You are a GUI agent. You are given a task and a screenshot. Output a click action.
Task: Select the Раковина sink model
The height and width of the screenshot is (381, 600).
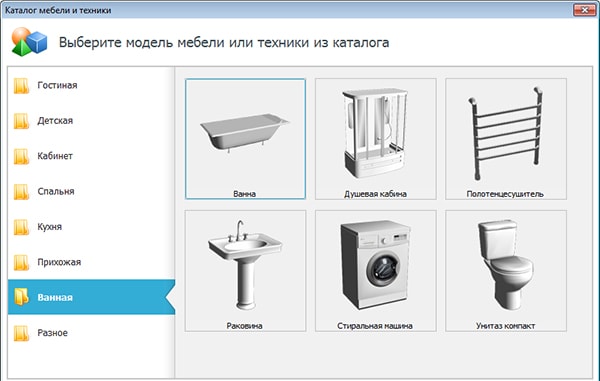pos(245,271)
